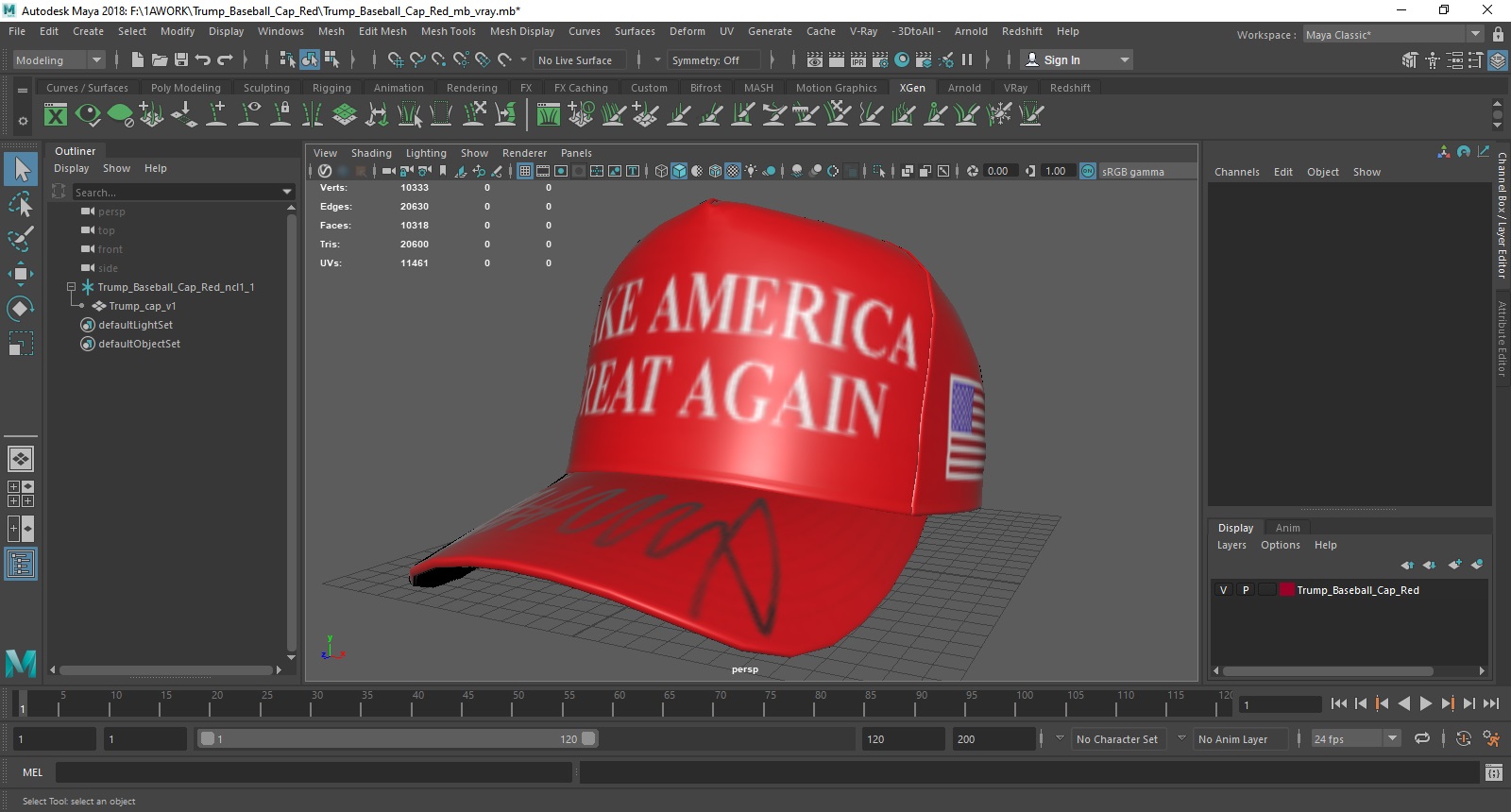Click the use all lights bulb icon
The height and width of the screenshot is (812, 1511).
pos(751,171)
